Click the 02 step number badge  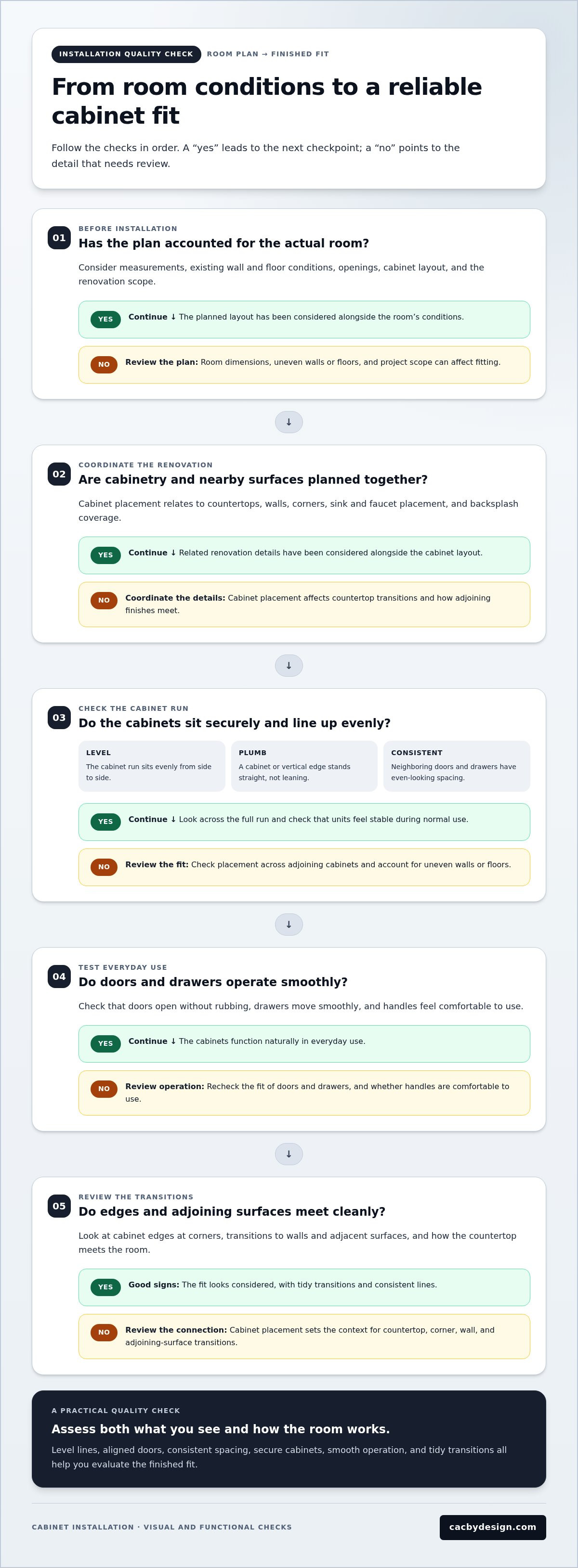pos(59,474)
